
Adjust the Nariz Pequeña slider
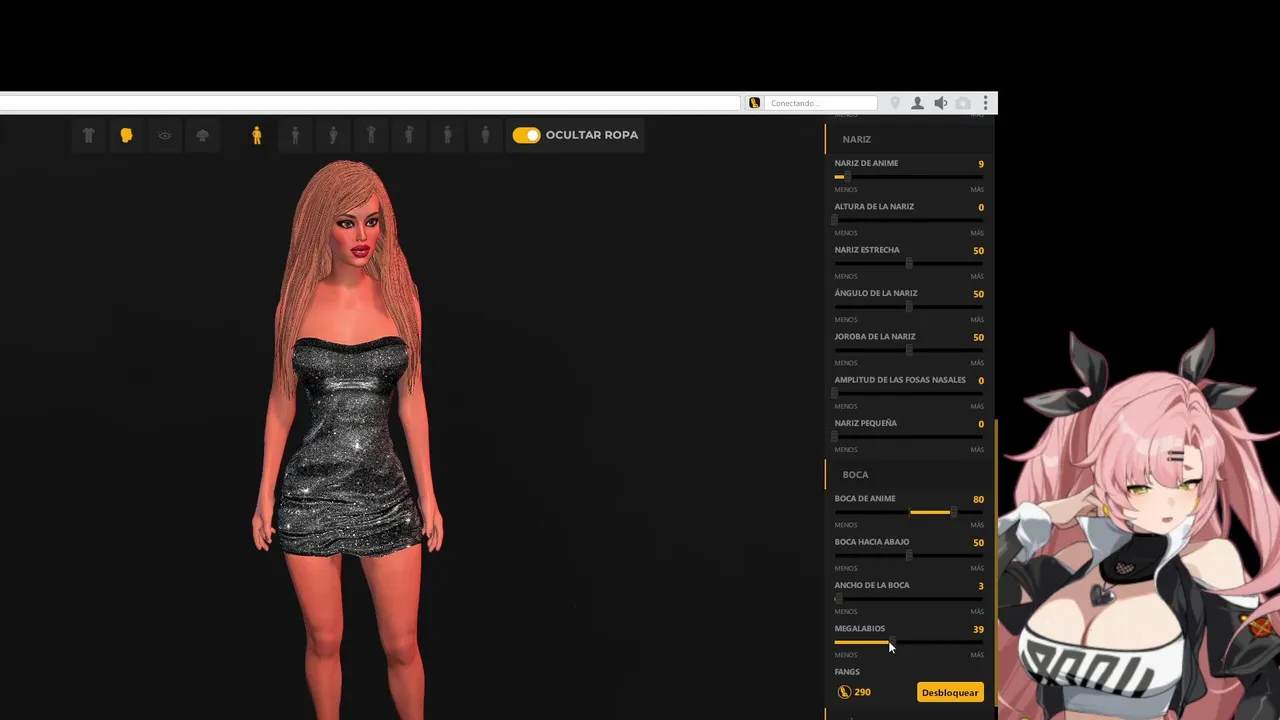coord(909,437)
